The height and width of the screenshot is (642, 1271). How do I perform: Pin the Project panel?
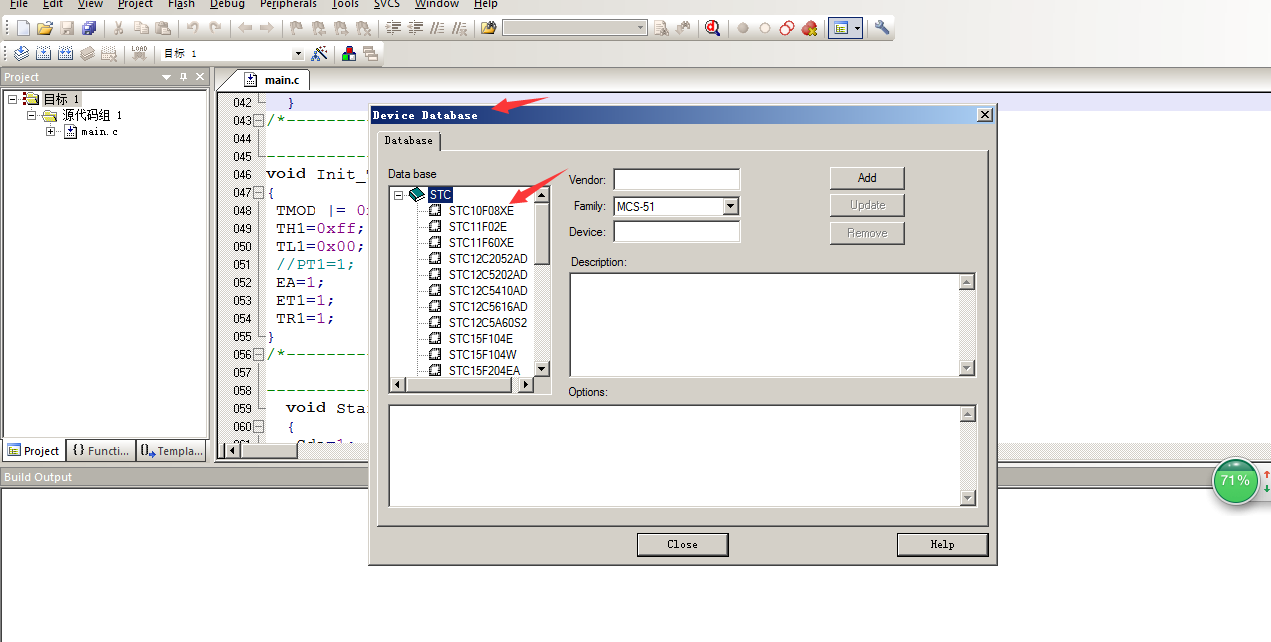pos(183,77)
